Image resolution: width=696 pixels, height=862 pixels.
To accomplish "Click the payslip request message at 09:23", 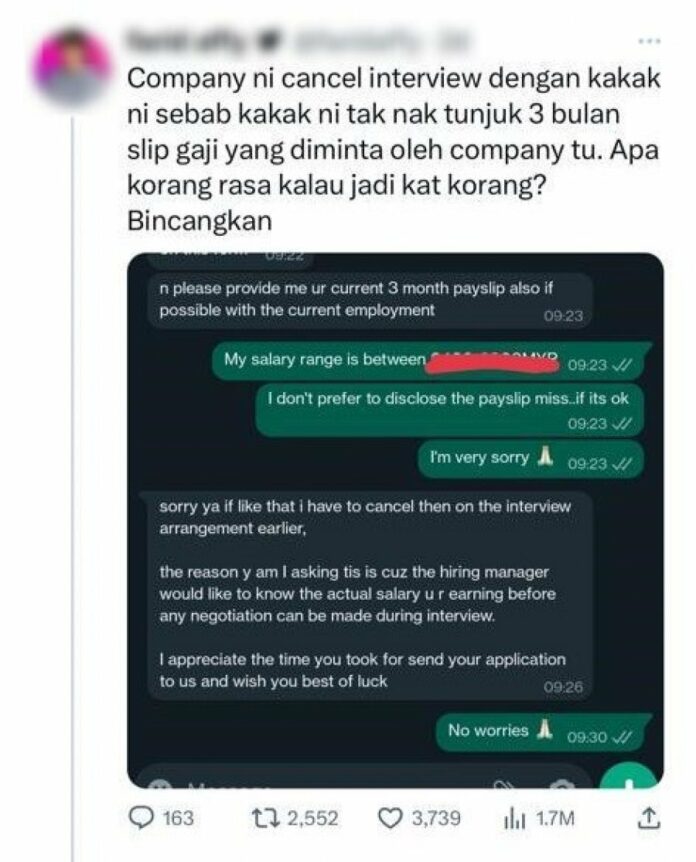I will pos(369,301).
